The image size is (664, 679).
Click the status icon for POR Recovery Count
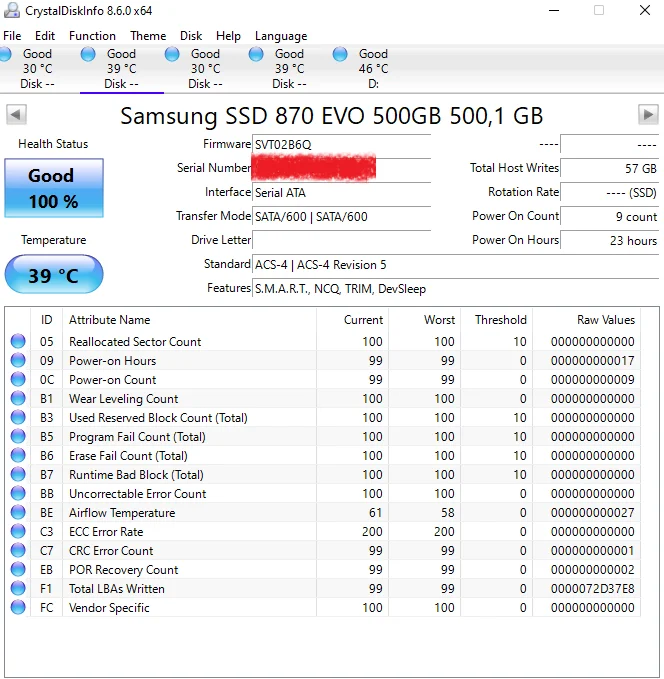click(x=18, y=569)
